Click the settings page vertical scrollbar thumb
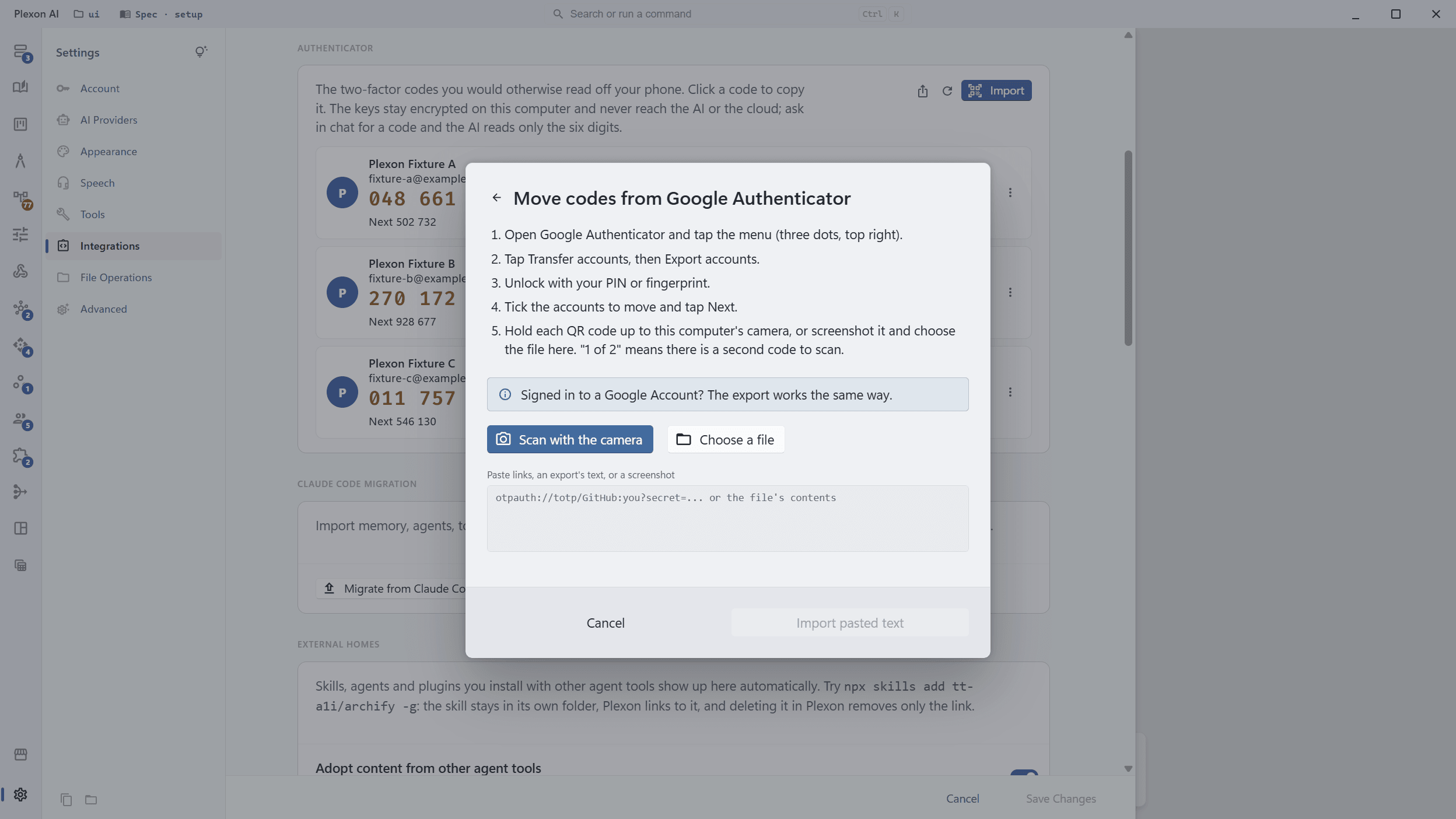Viewport: 1456px width, 819px height. [x=1128, y=248]
